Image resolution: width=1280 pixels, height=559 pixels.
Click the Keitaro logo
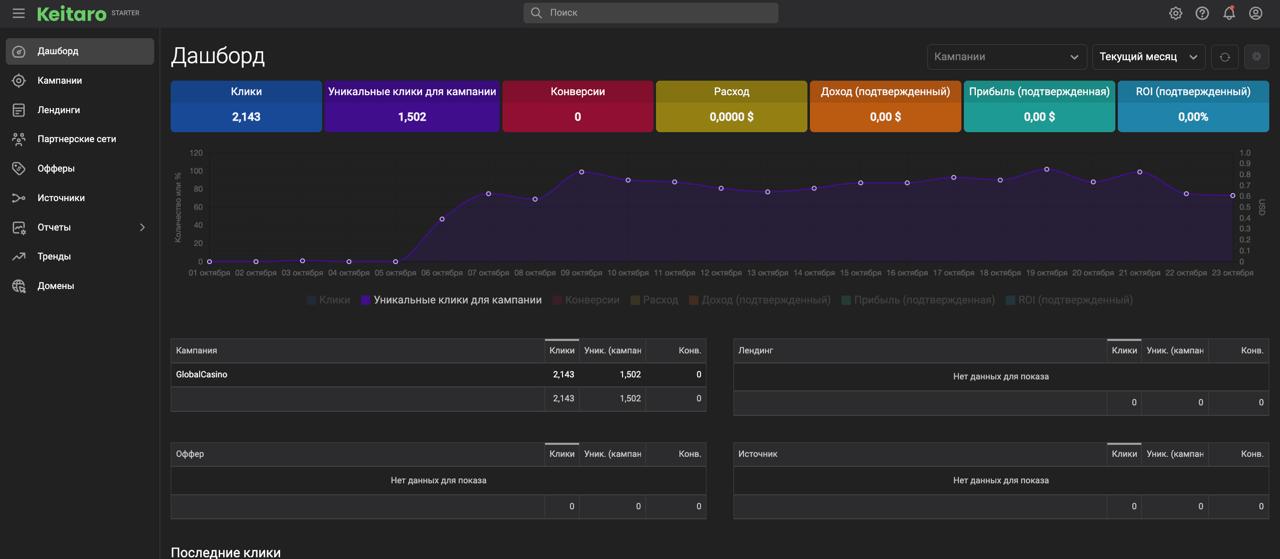[x=71, y=14]
